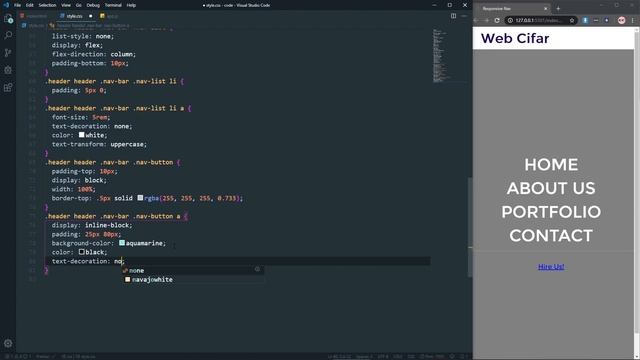Open the Selection menu
640x360 pixels.
click(x=47, y=5)
